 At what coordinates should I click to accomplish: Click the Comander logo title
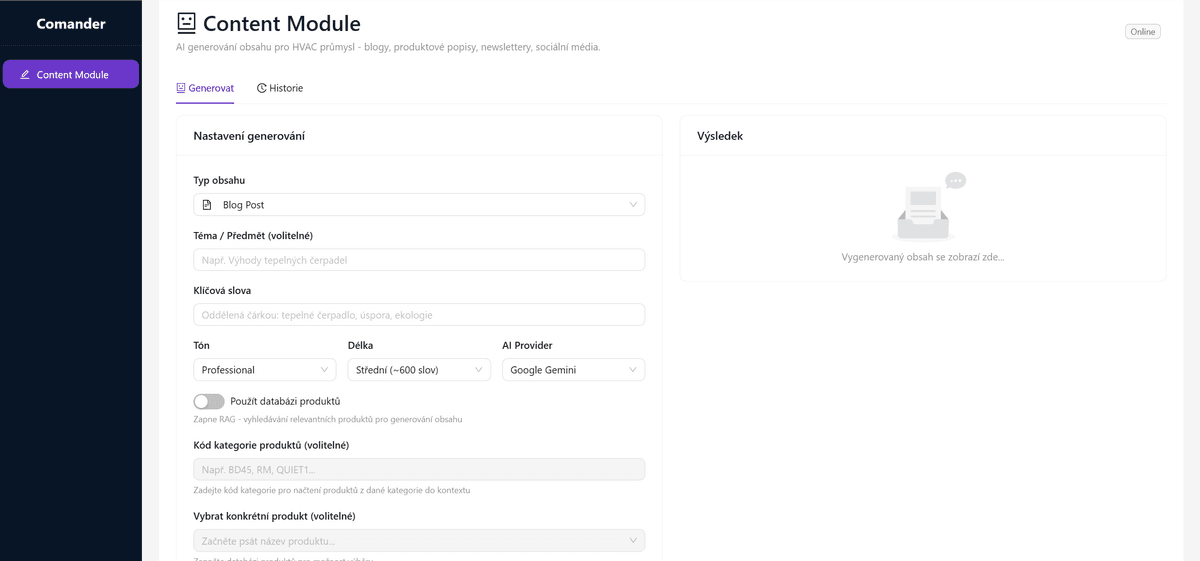coord(71,24)
